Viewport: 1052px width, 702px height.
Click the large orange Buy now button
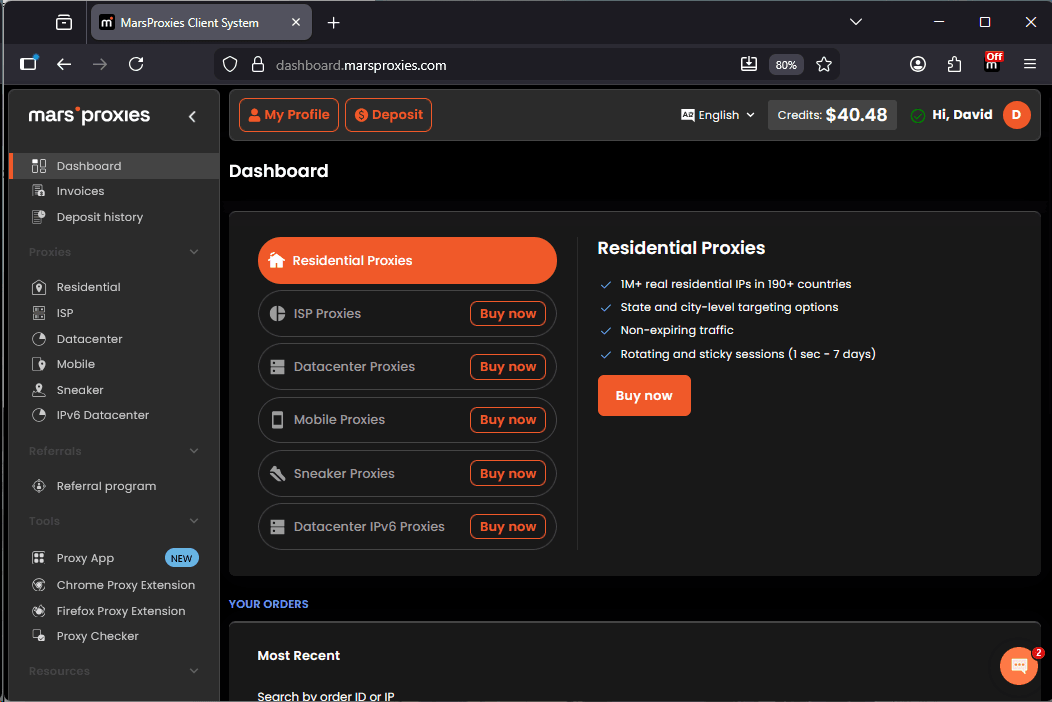coord(644,395)
